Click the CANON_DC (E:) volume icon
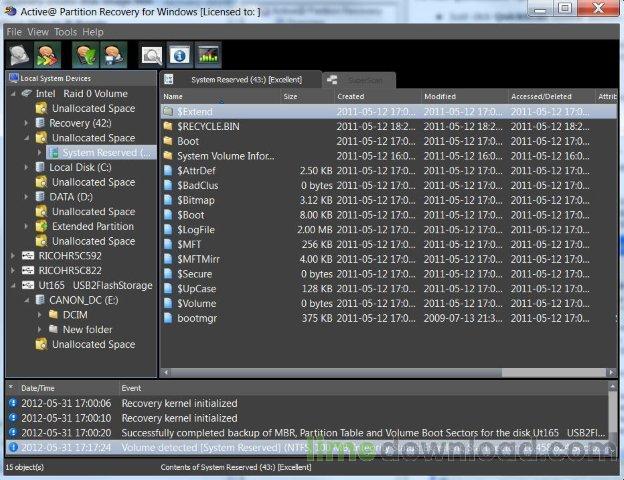 [x=40, y=300]
